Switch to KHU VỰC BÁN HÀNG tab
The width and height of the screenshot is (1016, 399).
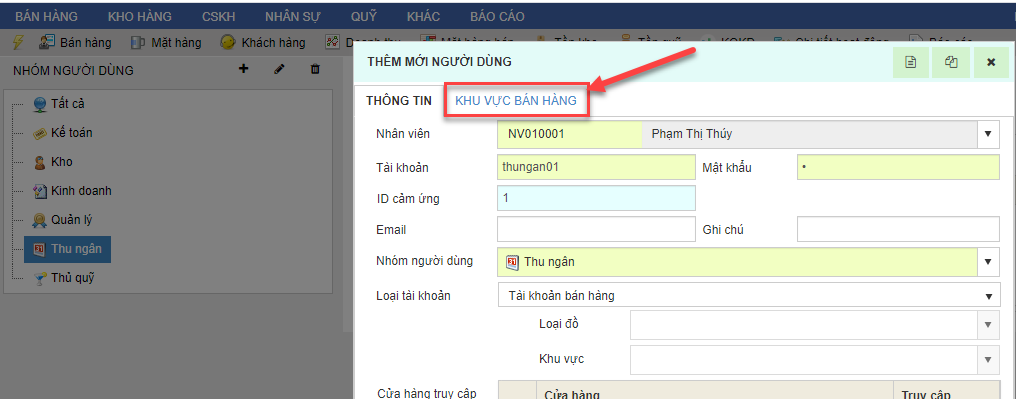[516, 100]
